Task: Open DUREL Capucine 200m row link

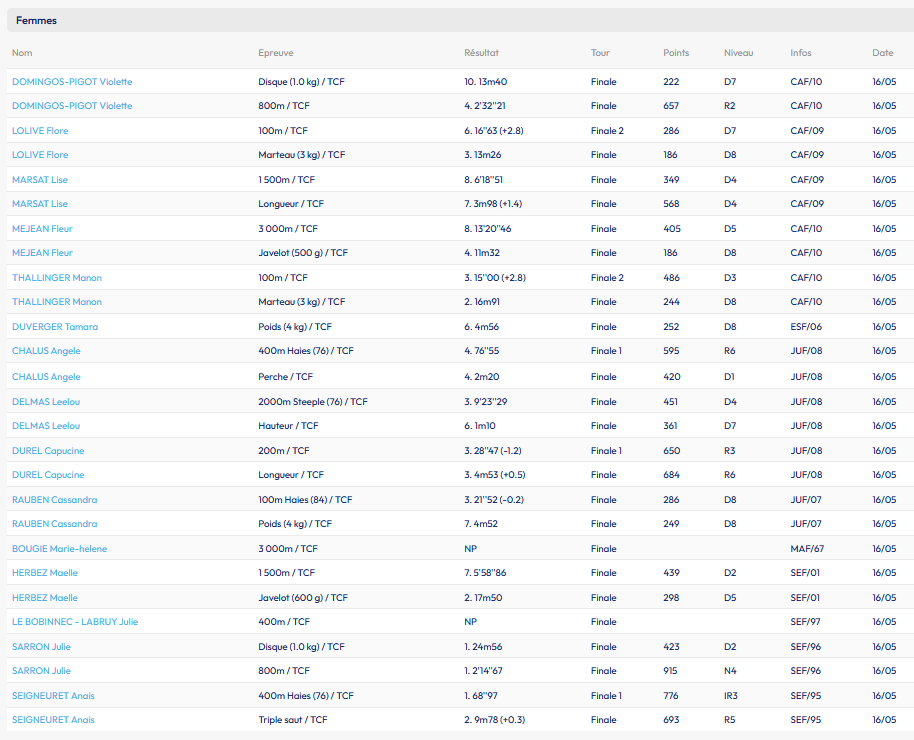Action: [x=48, y=451]
